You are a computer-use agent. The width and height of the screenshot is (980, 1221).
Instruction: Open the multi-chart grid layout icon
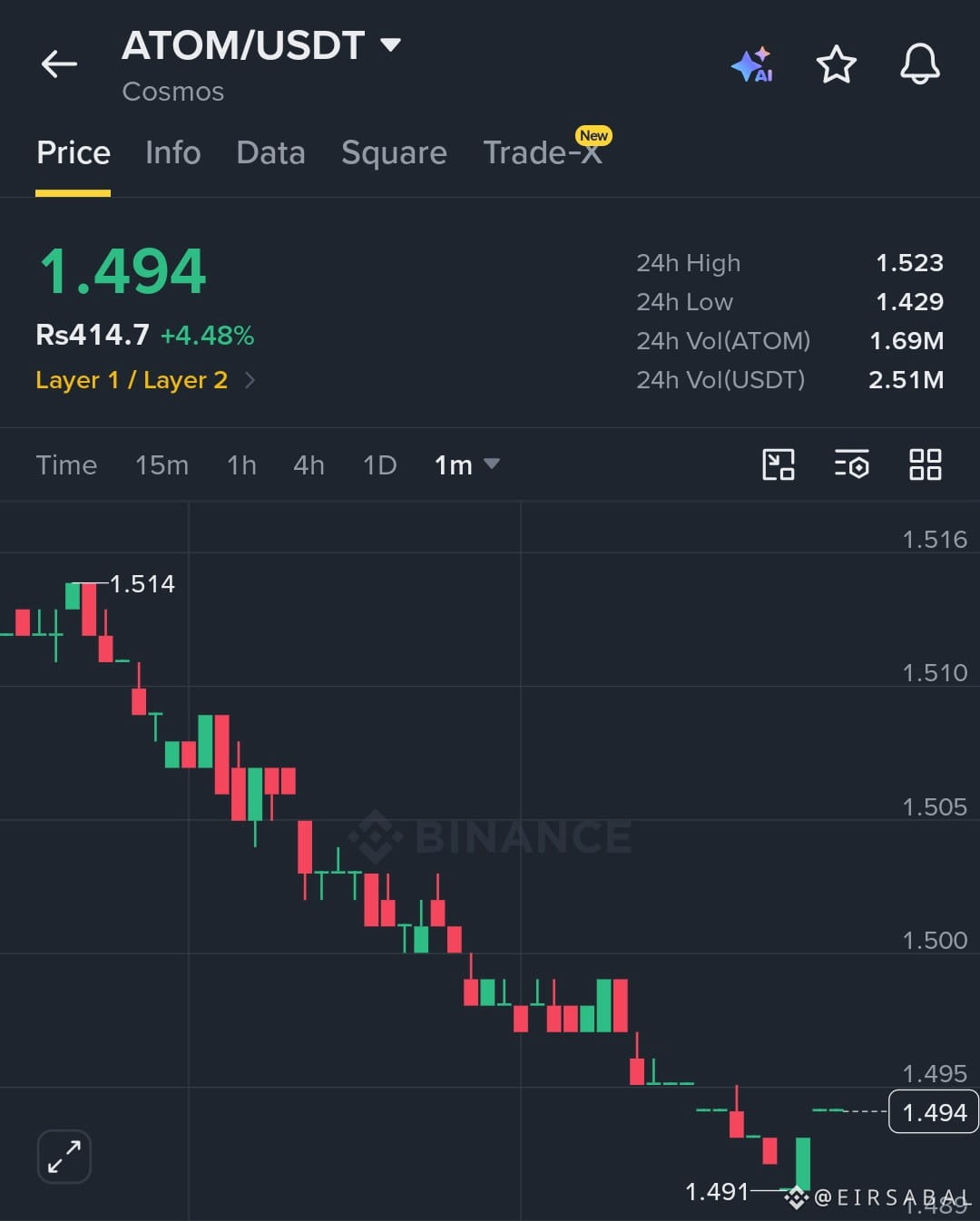pos(926,464)
